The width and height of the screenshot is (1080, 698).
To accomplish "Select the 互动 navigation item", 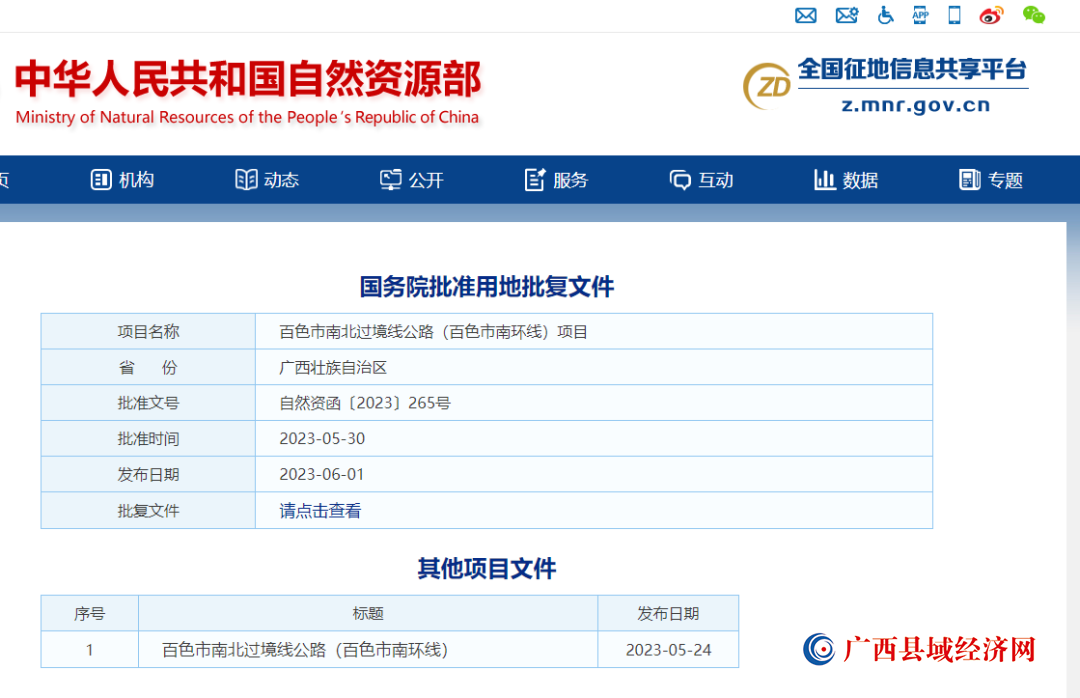I will pyautogui.click(x=701, y=180).
